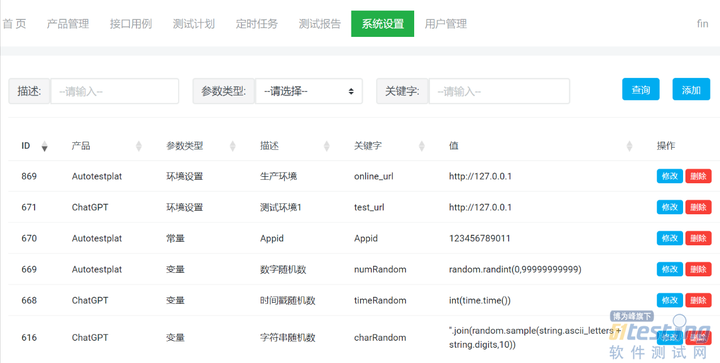Delete the online_url row

tap(698, 176)
